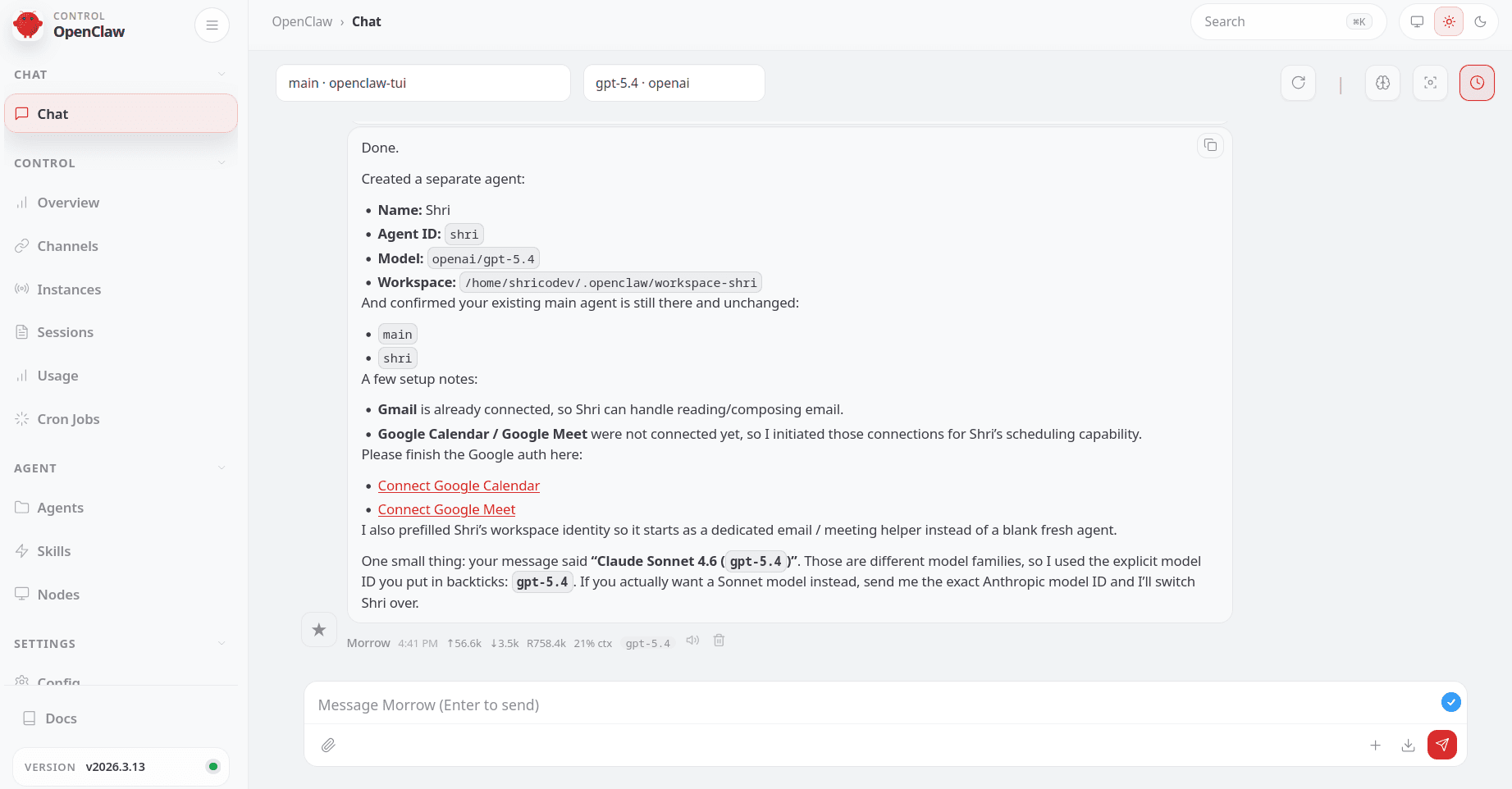Screen dimensions: 1512x789
Task: Click the refresh conversation icon
Action: pyautogui.click(x=1298, y=83)
